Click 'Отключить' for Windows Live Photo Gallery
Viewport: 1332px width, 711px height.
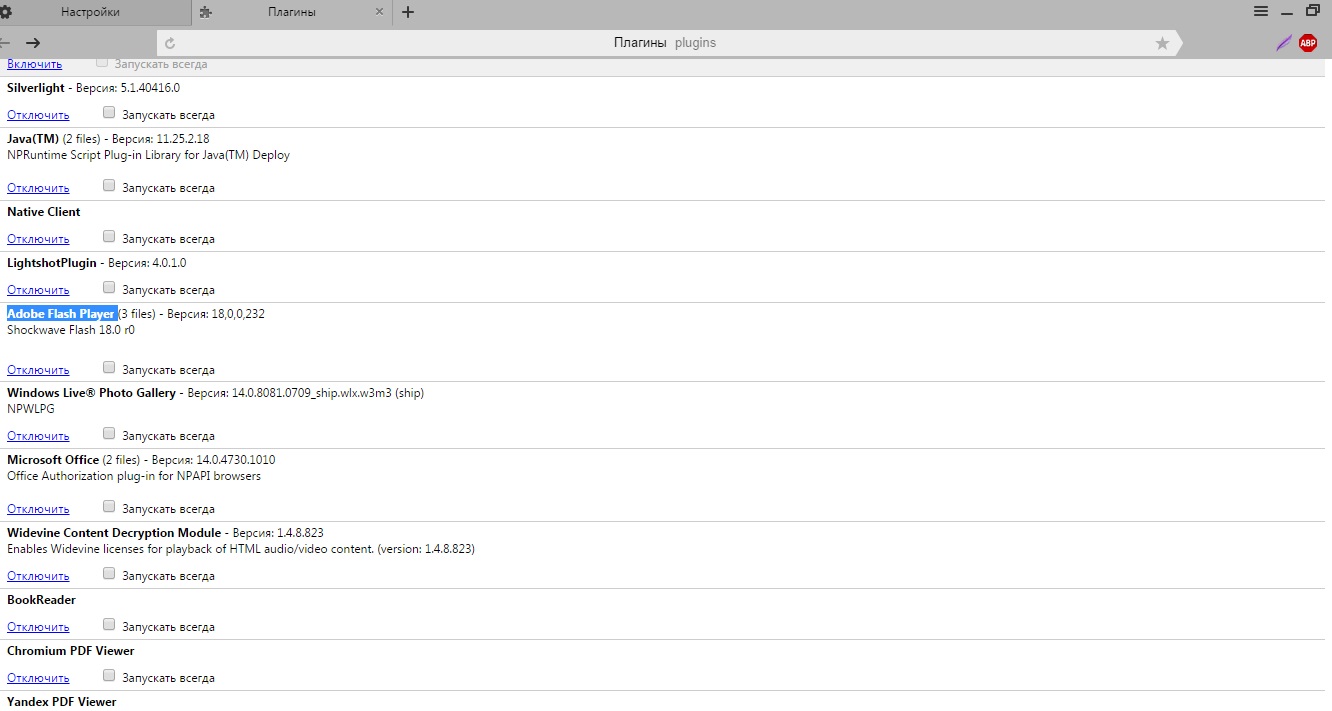point(38,436)
